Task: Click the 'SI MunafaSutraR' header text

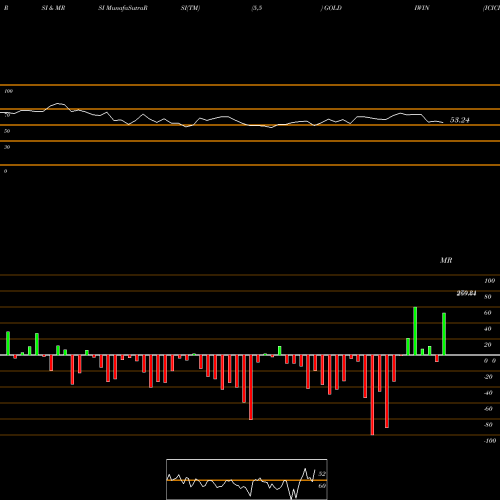Action: coord(123,8)
